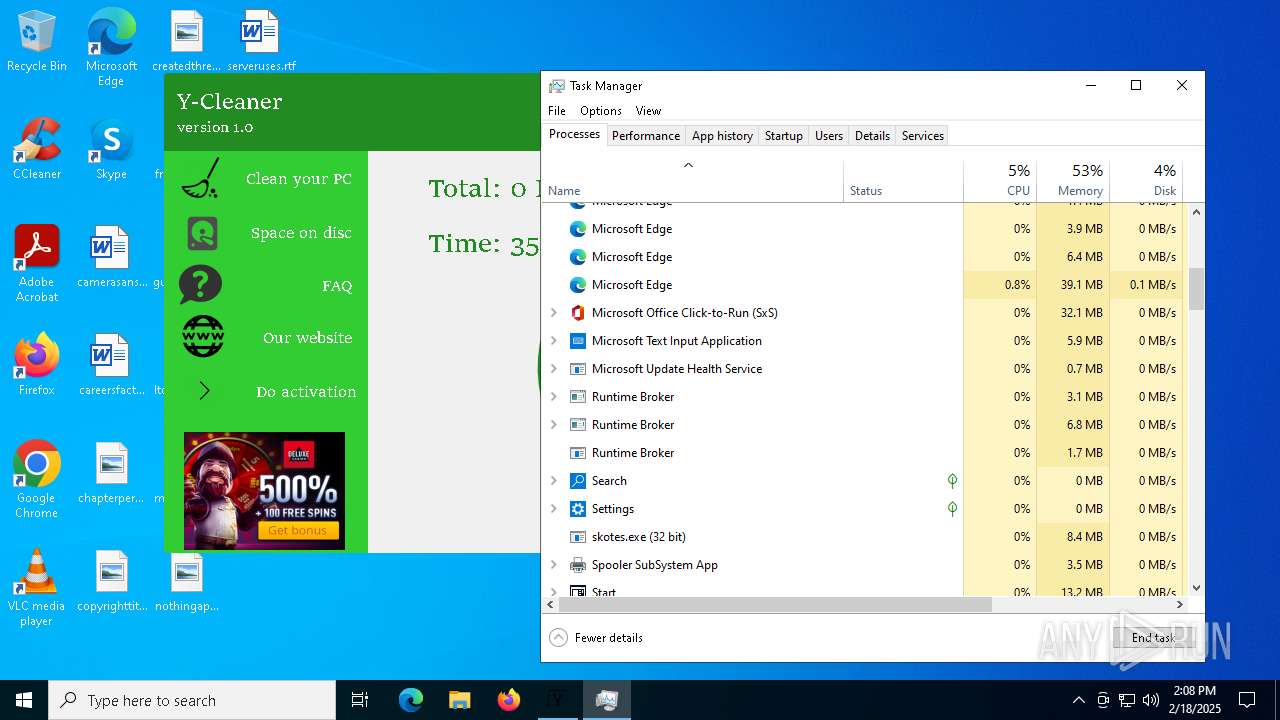This screenshot has width=1280, height=720.
Task: Click the Type here to search box
Action: coord(192,700)
